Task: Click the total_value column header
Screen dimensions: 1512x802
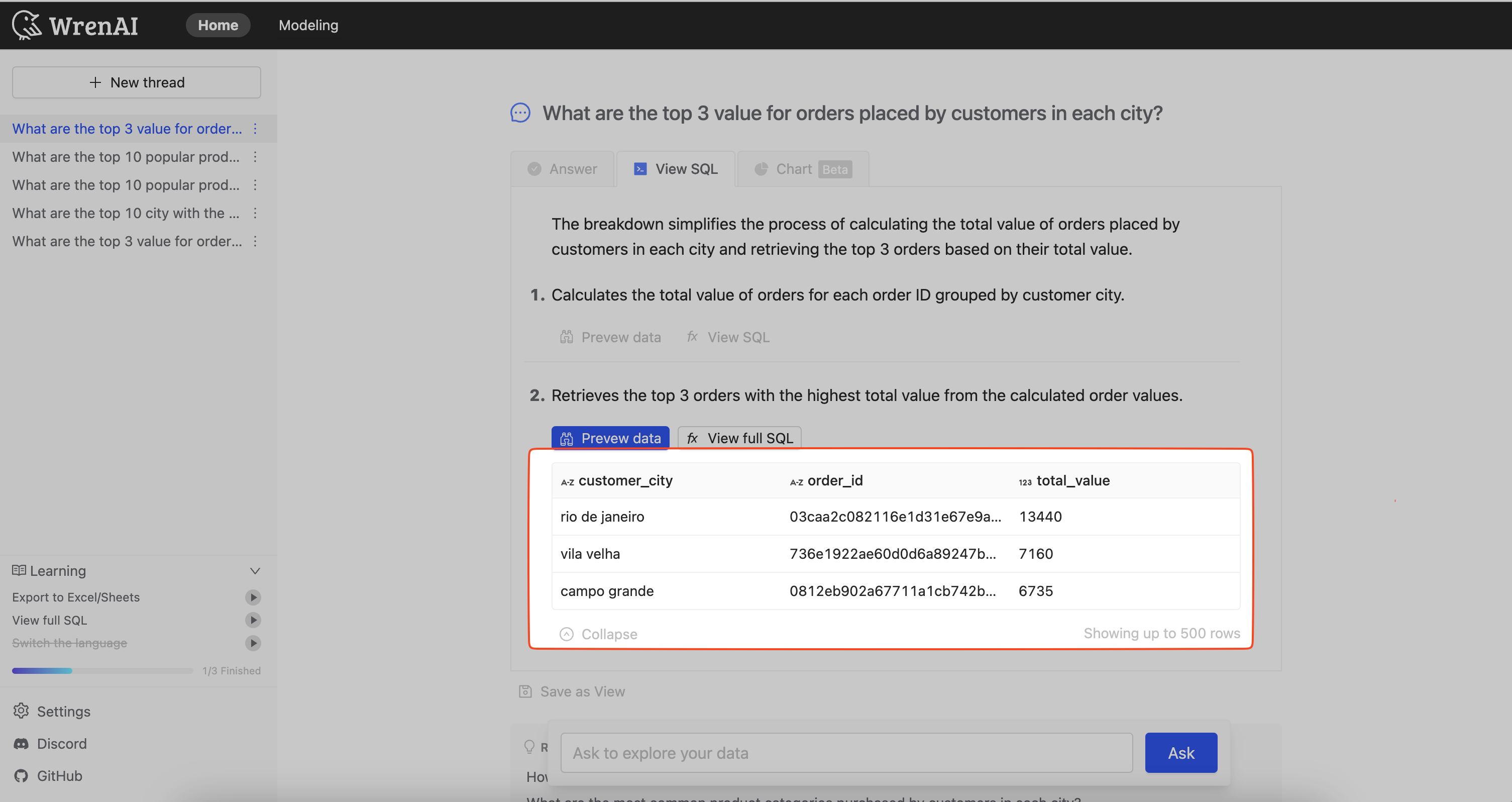Action: click(1125, 481)
